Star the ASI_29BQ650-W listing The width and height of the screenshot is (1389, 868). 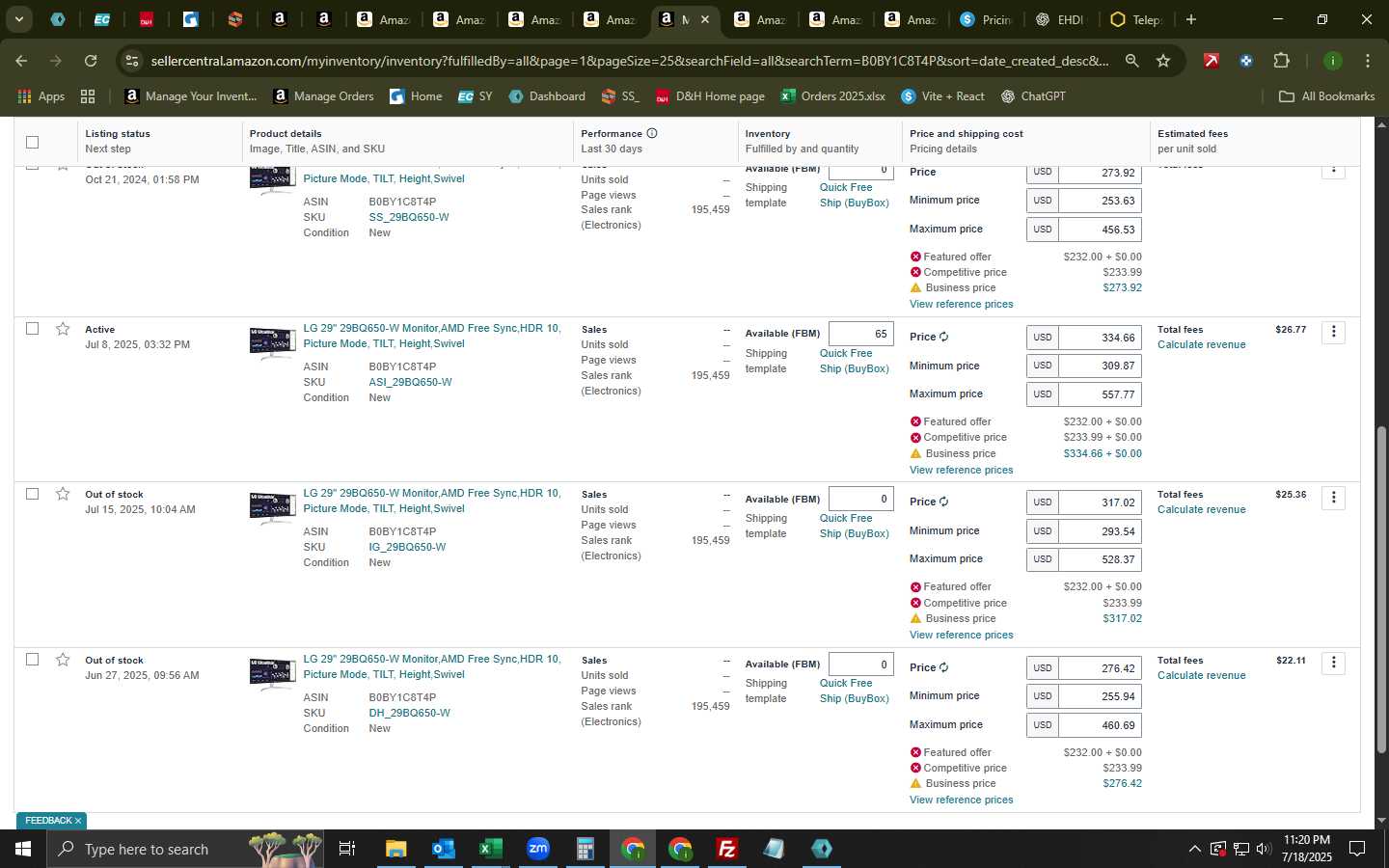point(63,329)
